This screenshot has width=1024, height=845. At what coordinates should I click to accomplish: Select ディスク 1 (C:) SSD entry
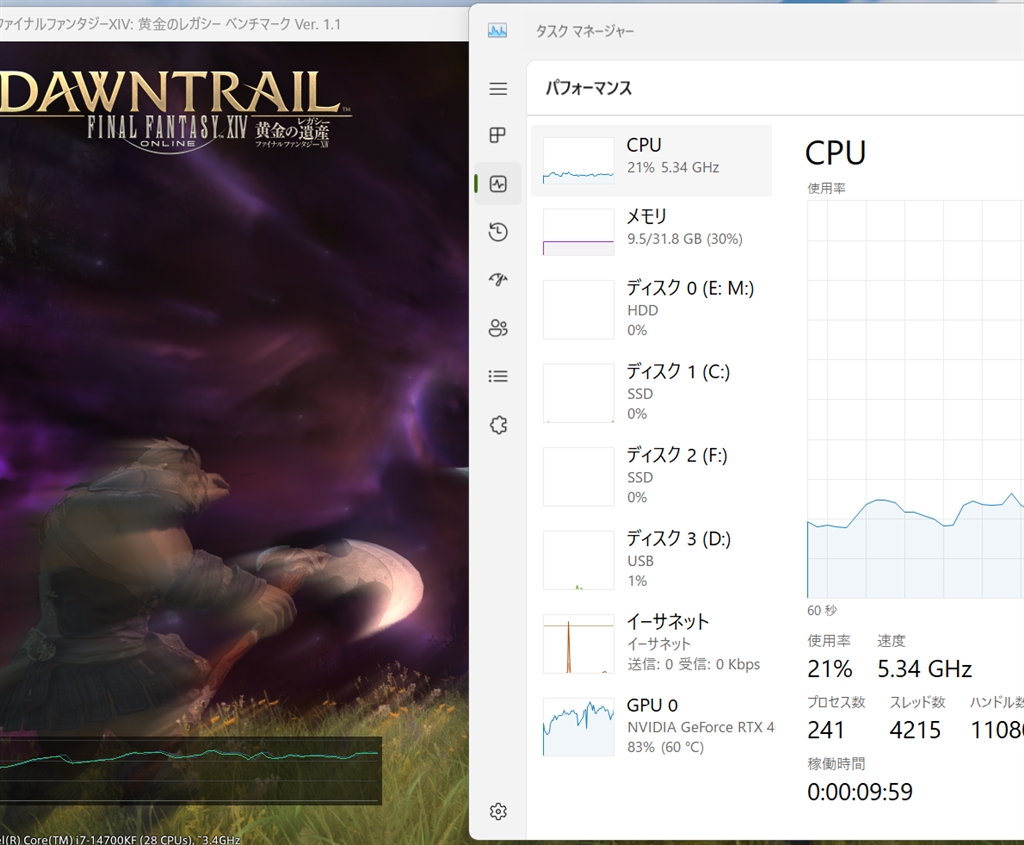pos(651,393)
